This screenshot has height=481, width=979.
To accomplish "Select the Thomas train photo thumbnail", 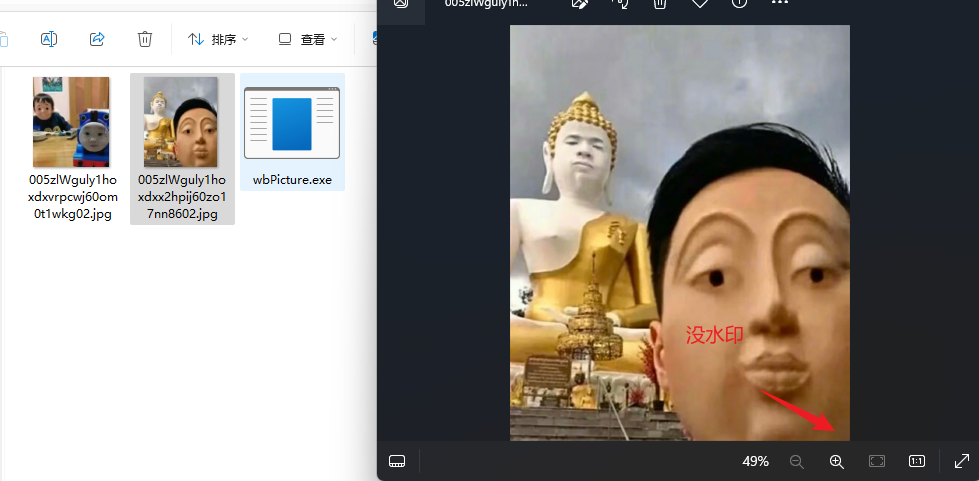I will click(71, 122).
